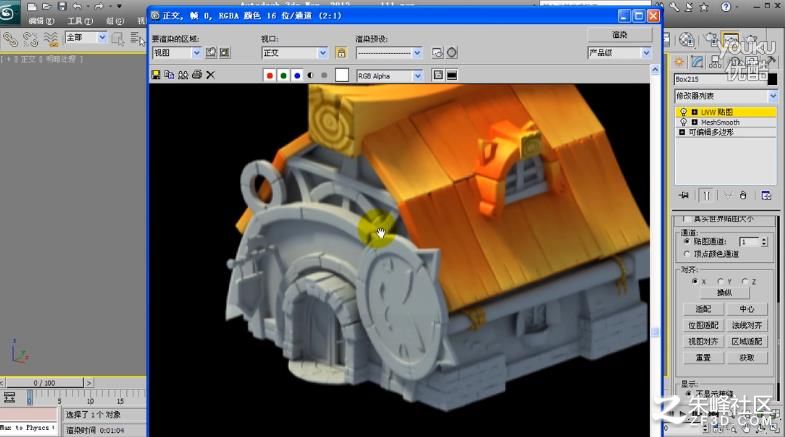
Task: Click the Print Image icon
Action: (197, 75)
